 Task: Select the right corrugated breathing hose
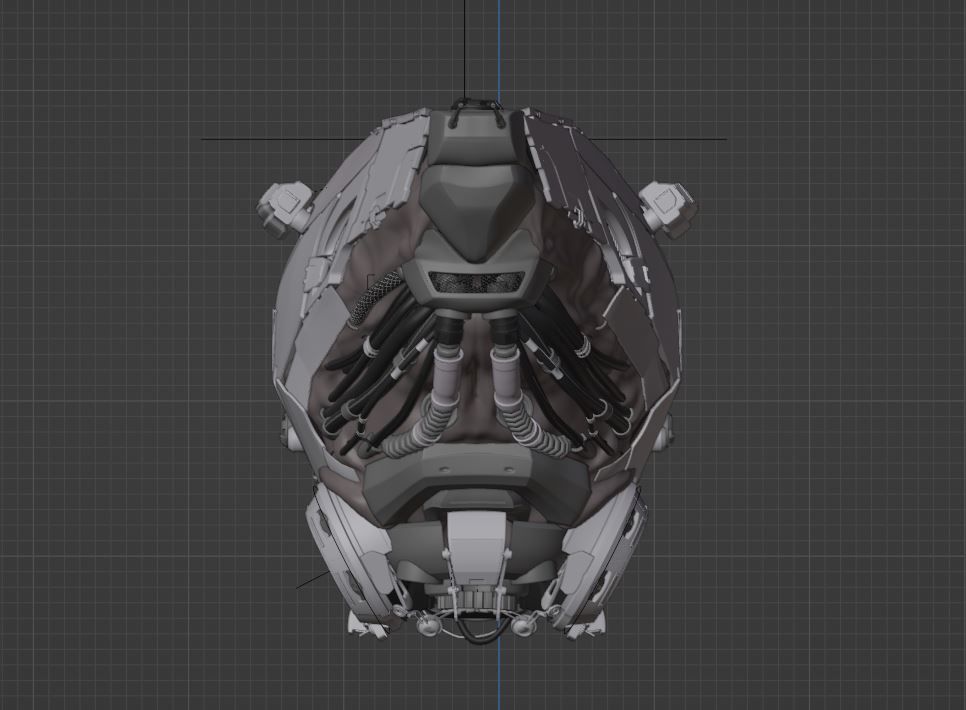pos(535,430)
